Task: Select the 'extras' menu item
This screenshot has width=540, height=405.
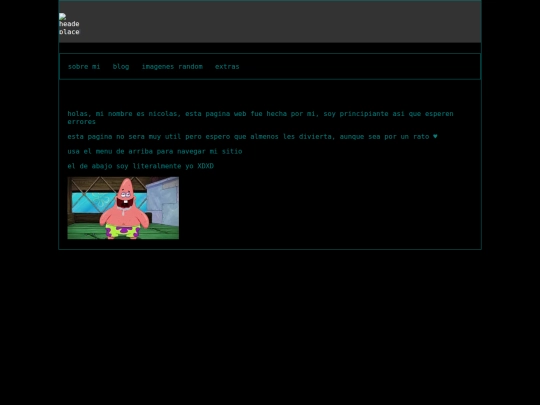Action: click(x=227, y=67)
